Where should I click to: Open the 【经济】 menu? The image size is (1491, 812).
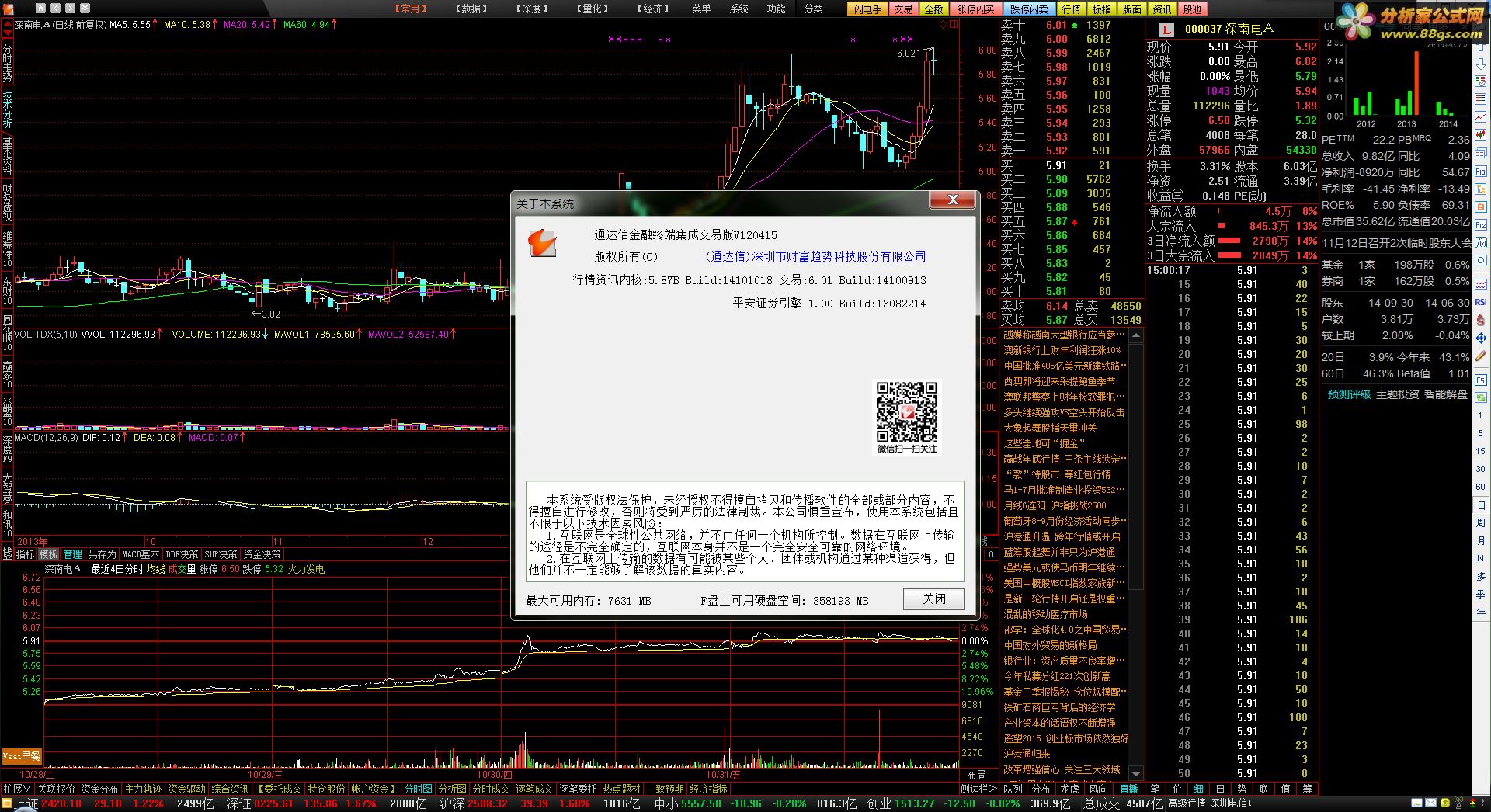(x=653, y=9)
